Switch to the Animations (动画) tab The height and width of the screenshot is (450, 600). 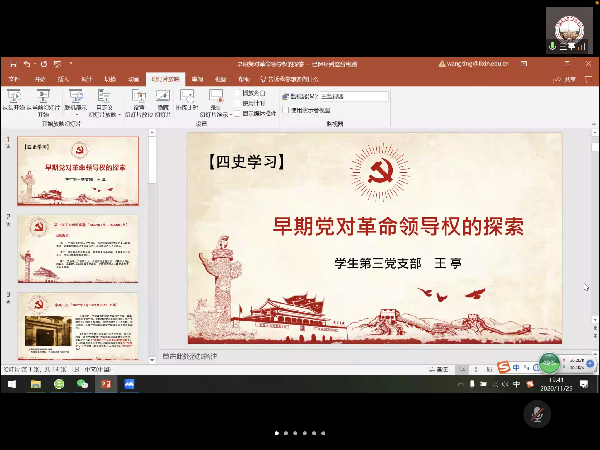(134, 79)
